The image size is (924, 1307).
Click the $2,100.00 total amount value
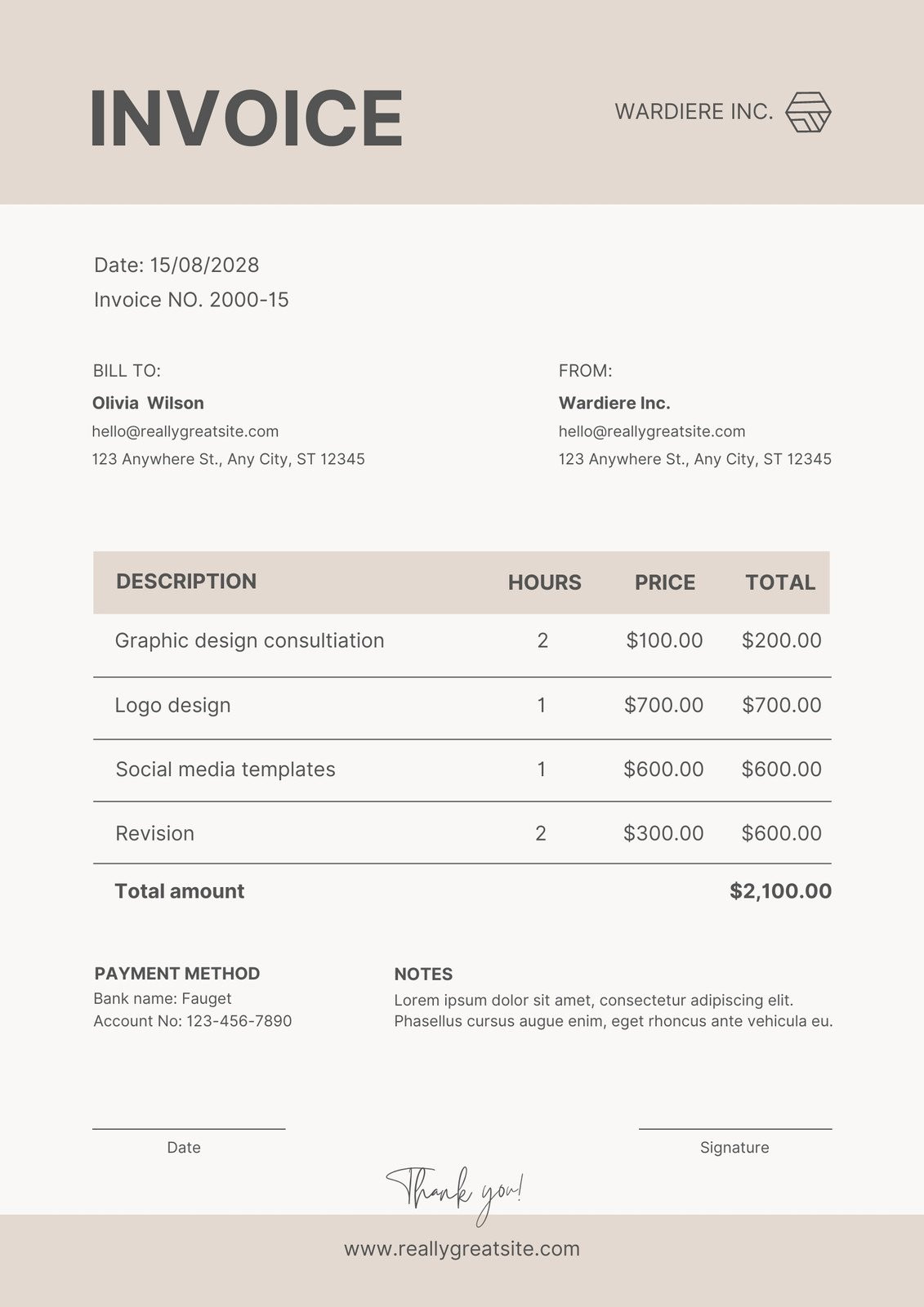780,891
